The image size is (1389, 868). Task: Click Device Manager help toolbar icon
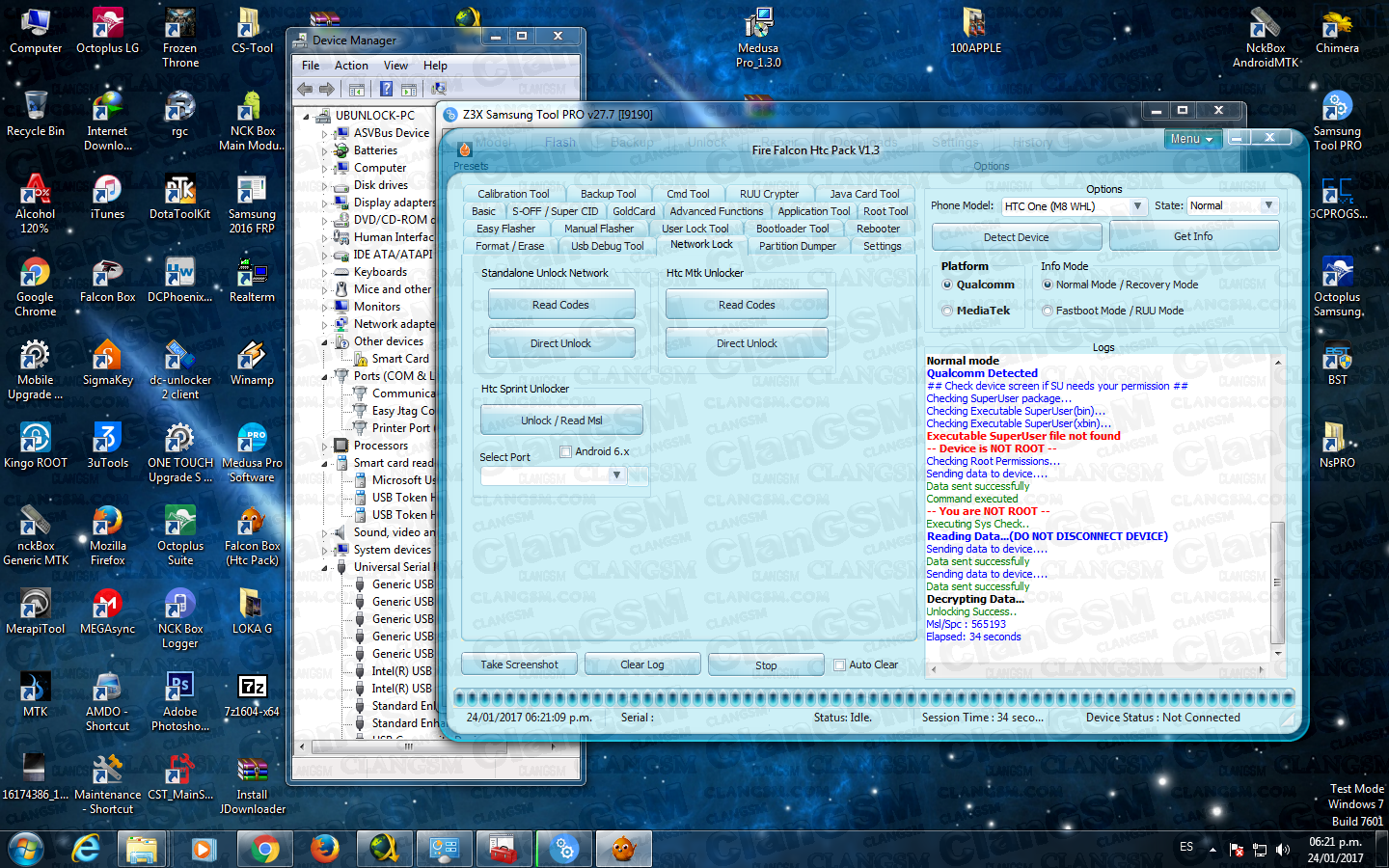coord(386,89)
